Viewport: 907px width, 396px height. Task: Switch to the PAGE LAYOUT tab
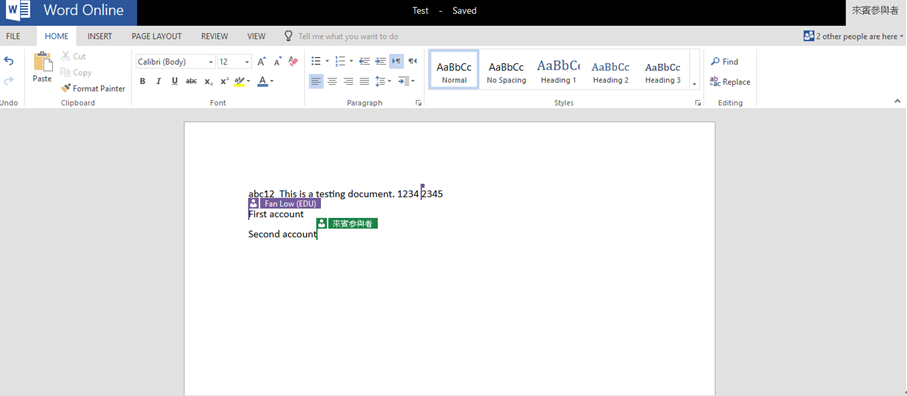tap(157, 36)
